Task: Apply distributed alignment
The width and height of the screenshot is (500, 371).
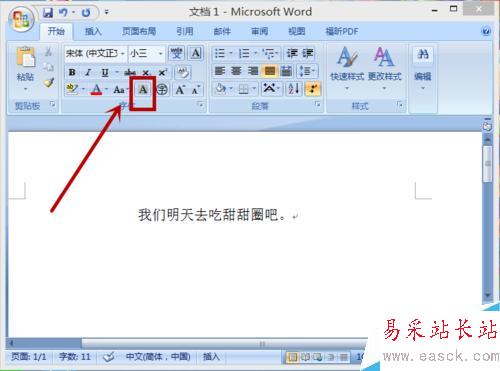Action: point(286,71)
